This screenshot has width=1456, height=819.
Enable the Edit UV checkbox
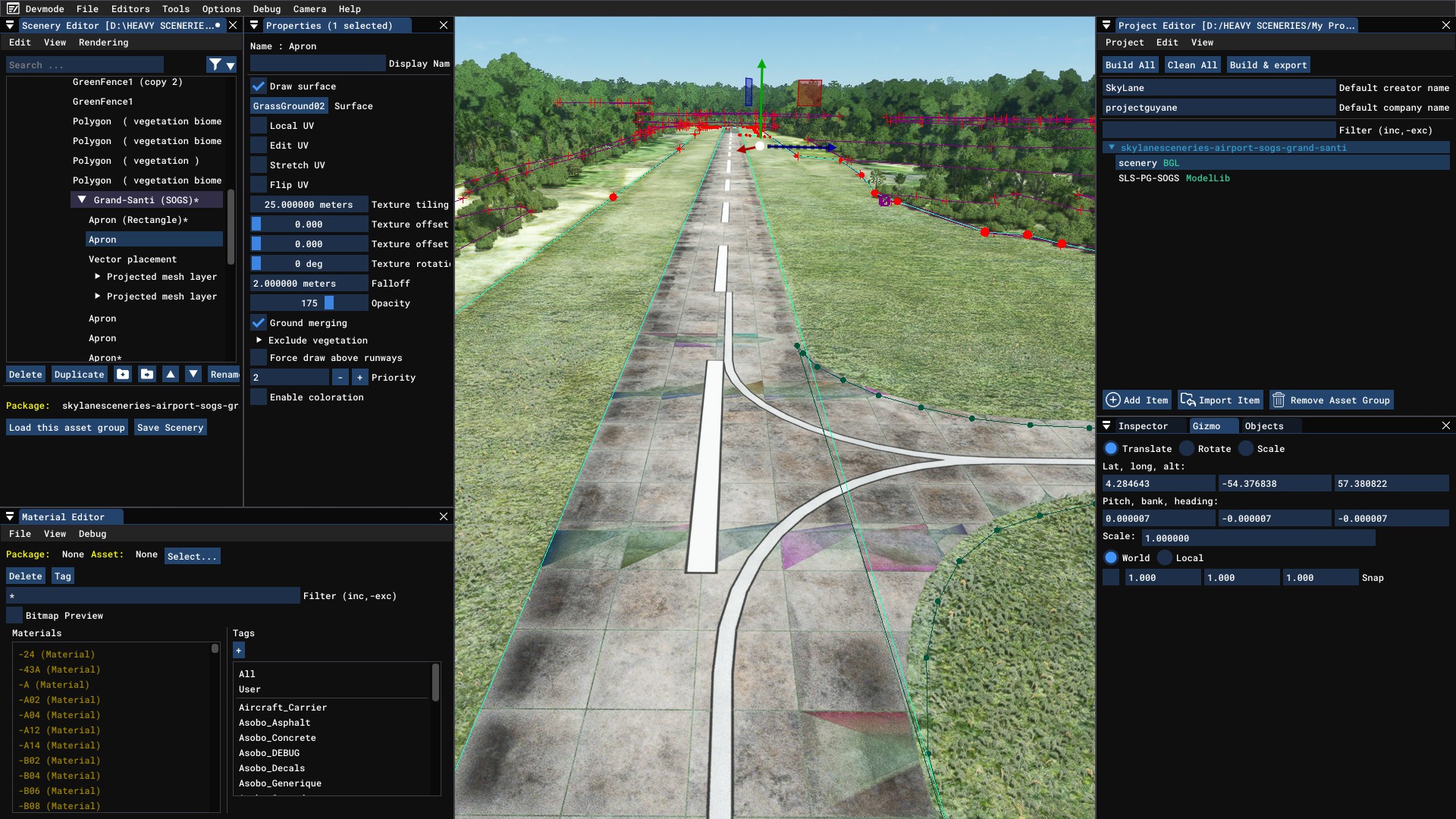click(259, 145)
